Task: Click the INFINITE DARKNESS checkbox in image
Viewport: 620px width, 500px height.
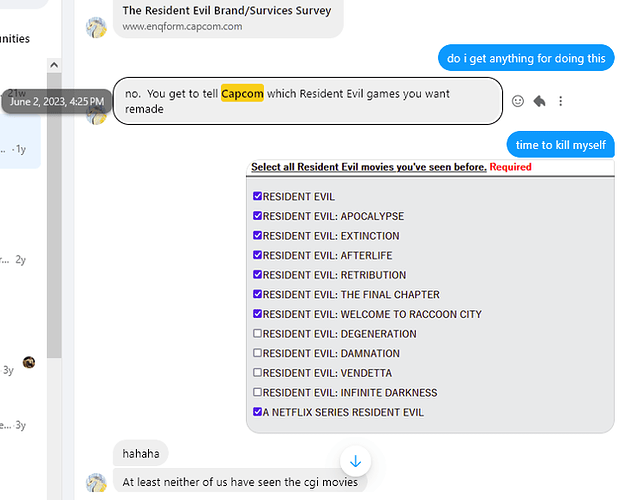Action: pos(257,392)
